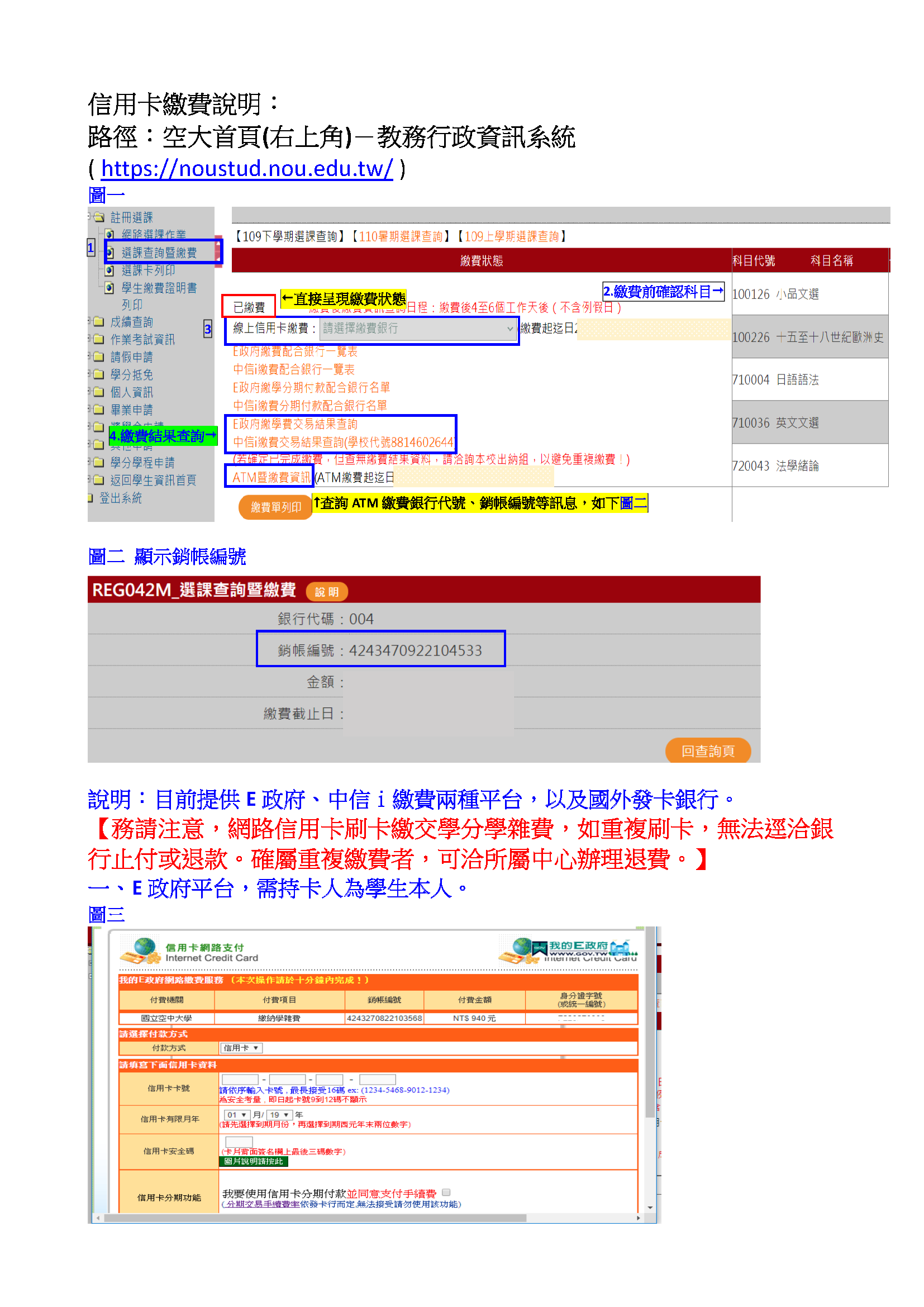Image resolution: width=924 pixels, height=1307 pixels.
Task: Click the 銷帳編號 4243270822103568 cell
Action: point(384,1018)
